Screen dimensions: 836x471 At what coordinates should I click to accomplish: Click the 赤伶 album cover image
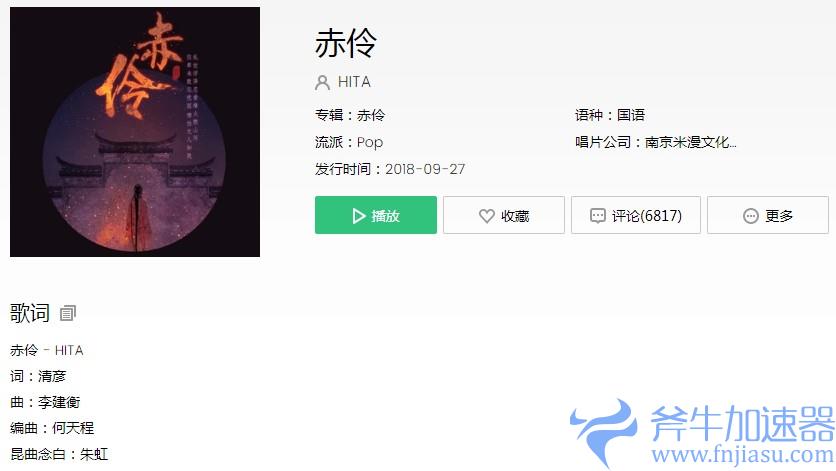135,132
